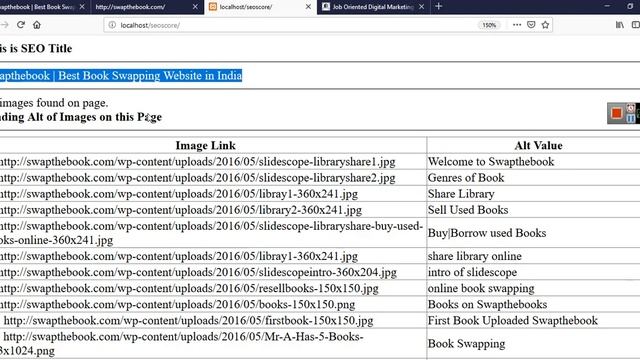
Task: Open the page actions three-dot menu
Action: click(517, 25)
